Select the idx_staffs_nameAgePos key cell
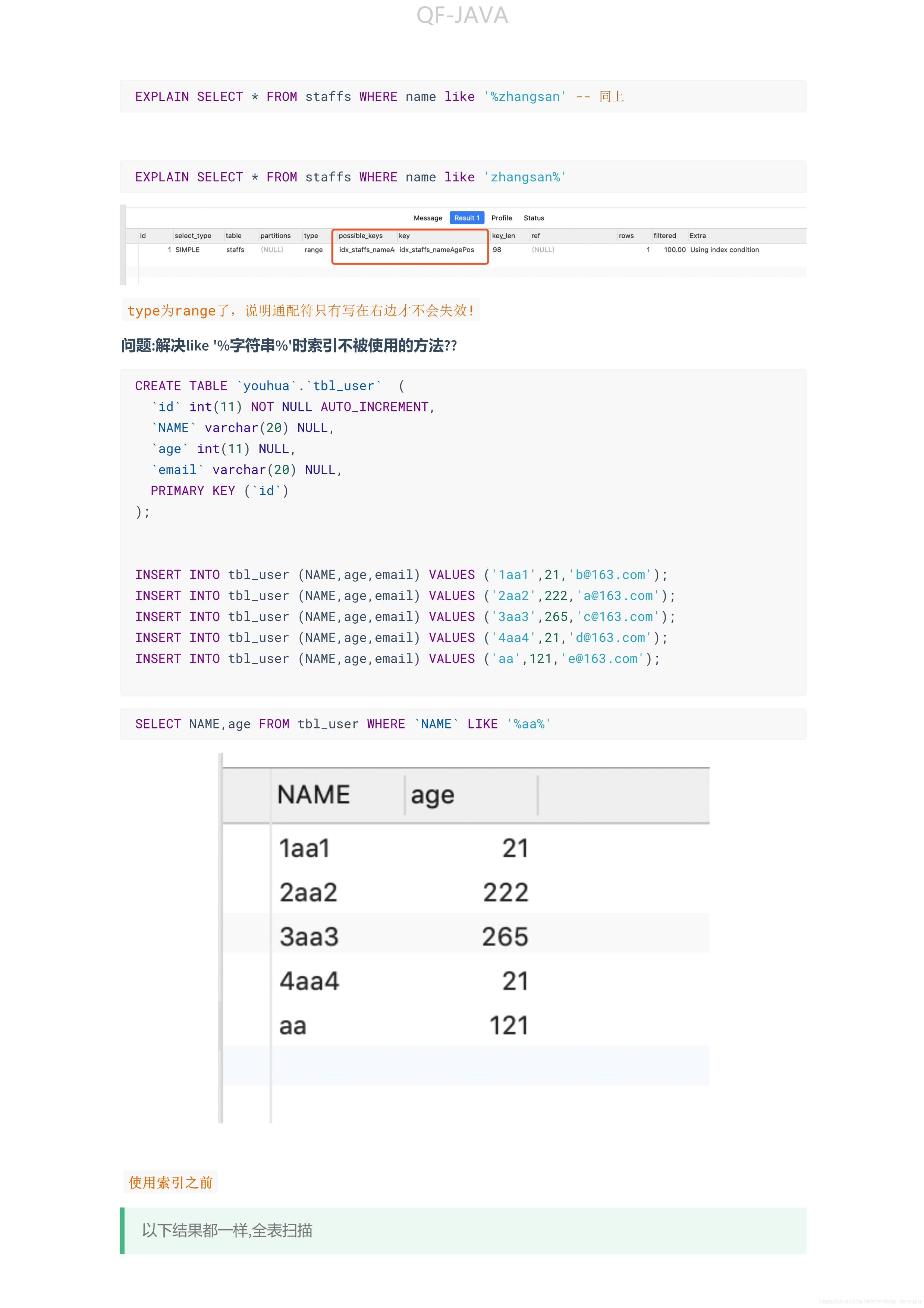The height and width of the screenshot is (1308, 924). (436, 250)
